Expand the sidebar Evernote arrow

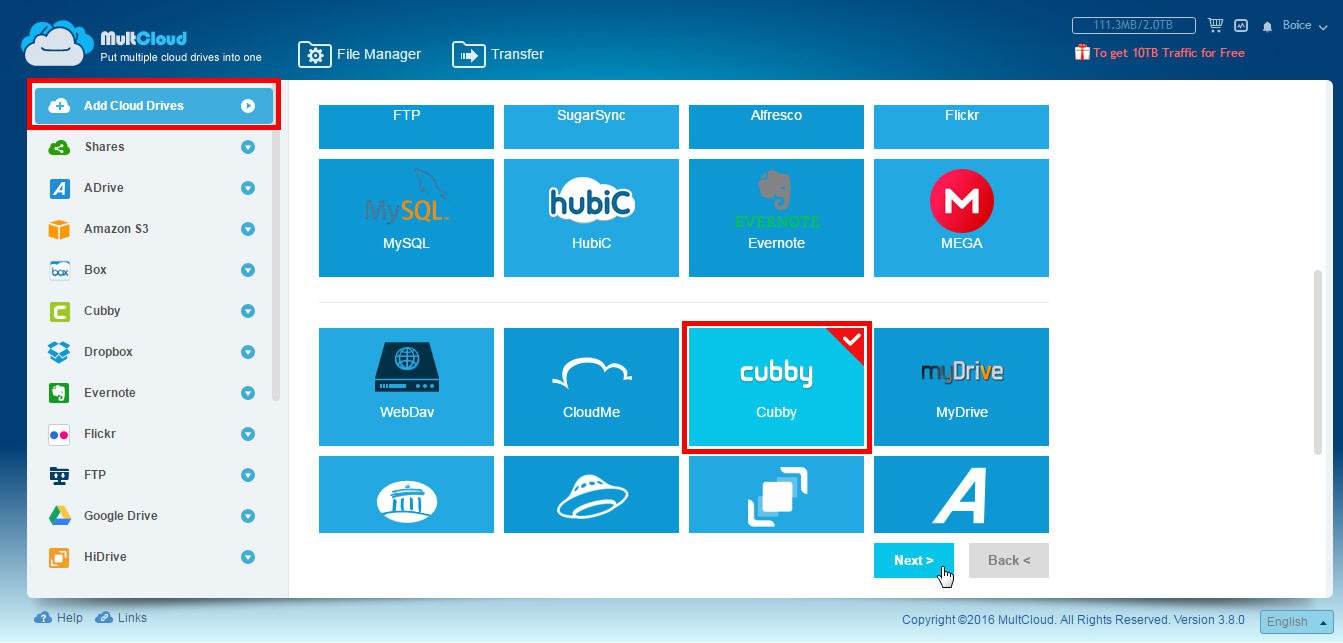[248, 393]
